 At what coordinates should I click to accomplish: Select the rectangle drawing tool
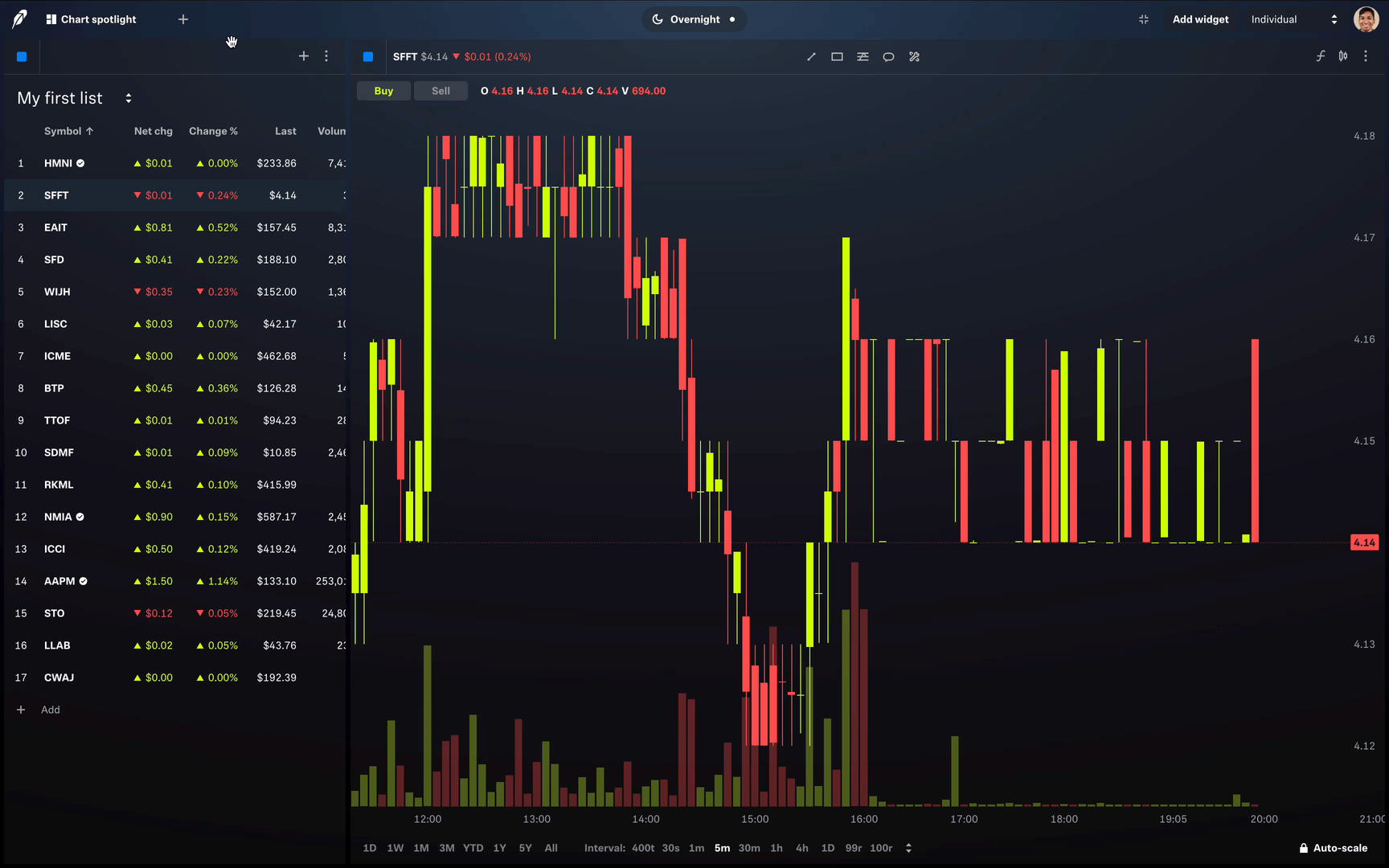tap(837, 57)
